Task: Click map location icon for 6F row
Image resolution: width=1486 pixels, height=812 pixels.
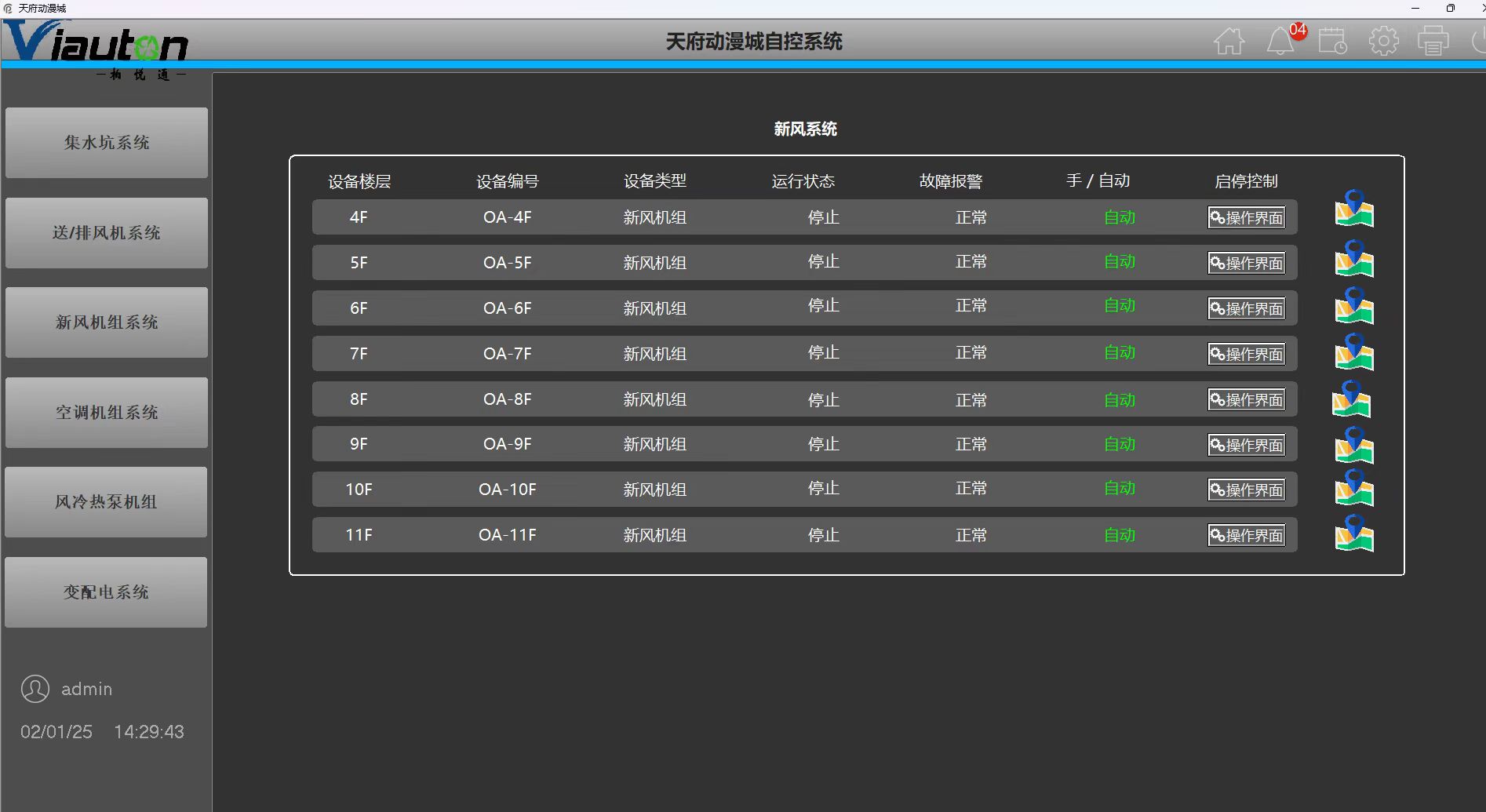Action: (x=1354, y=306)
